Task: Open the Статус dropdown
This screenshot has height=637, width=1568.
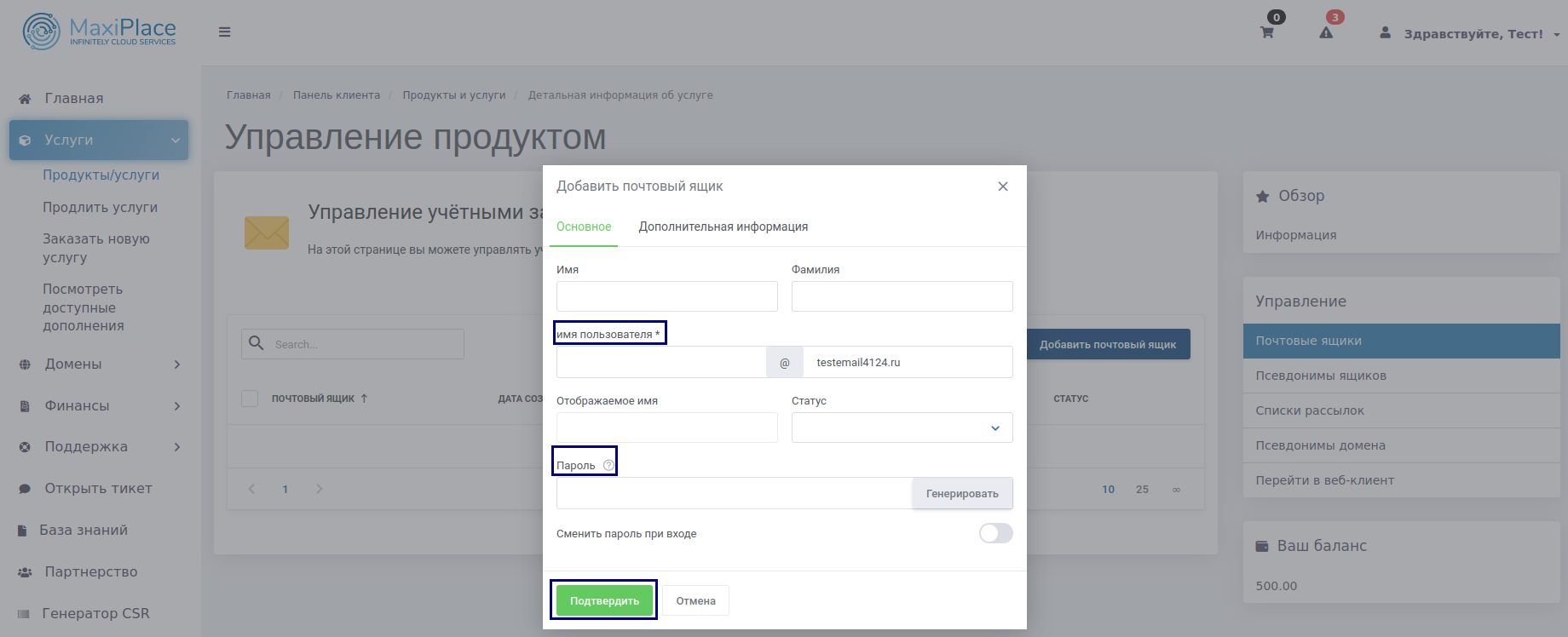Action: point(902,428)
